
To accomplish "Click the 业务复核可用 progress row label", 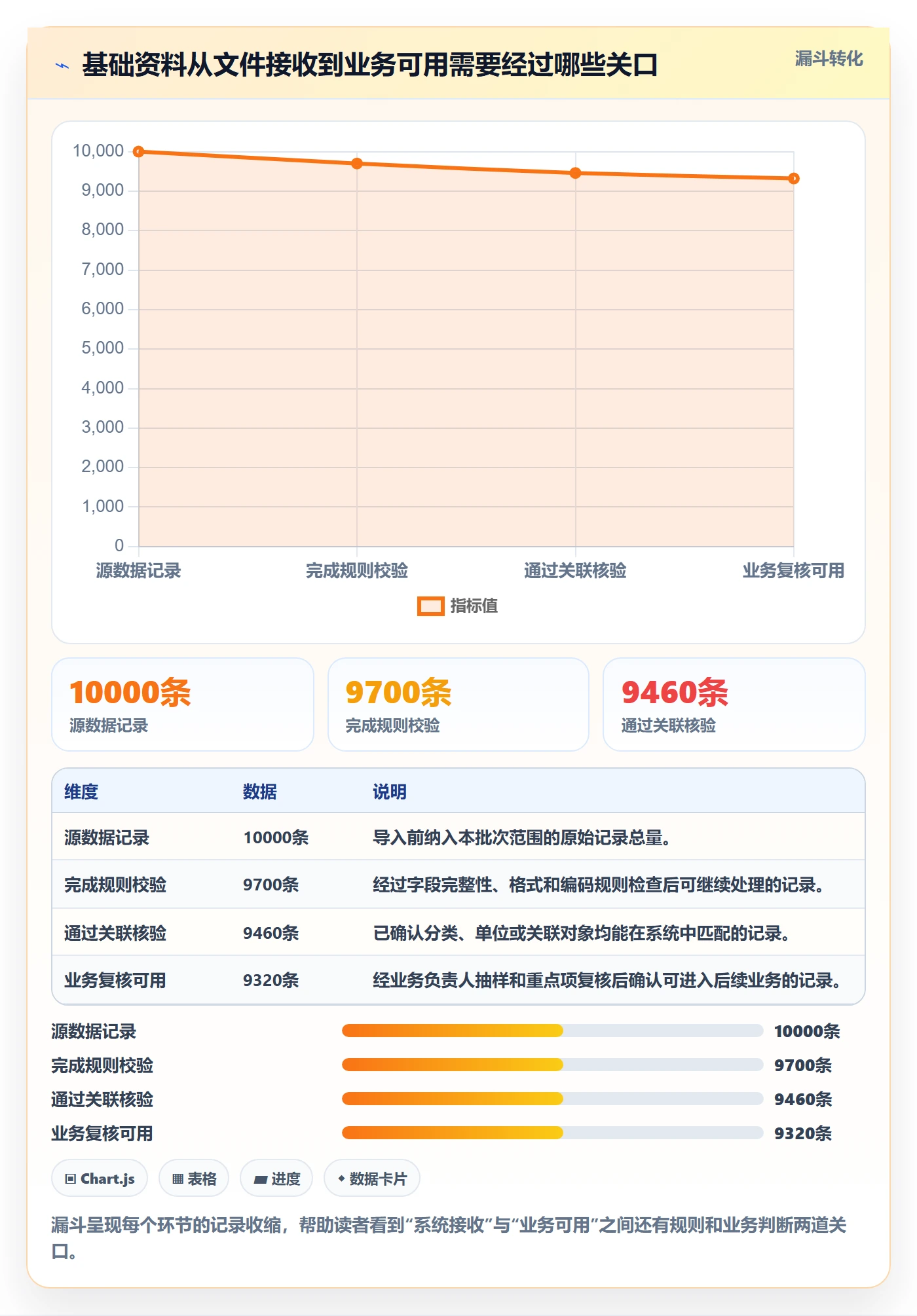I will pyautogui.click(x=102, y=1133).
